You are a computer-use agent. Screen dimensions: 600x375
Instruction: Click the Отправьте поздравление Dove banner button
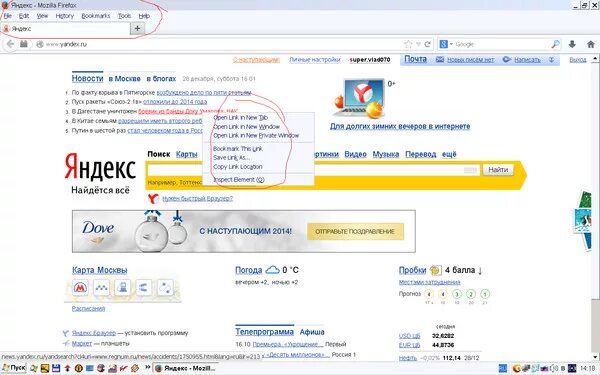(355, 232)
